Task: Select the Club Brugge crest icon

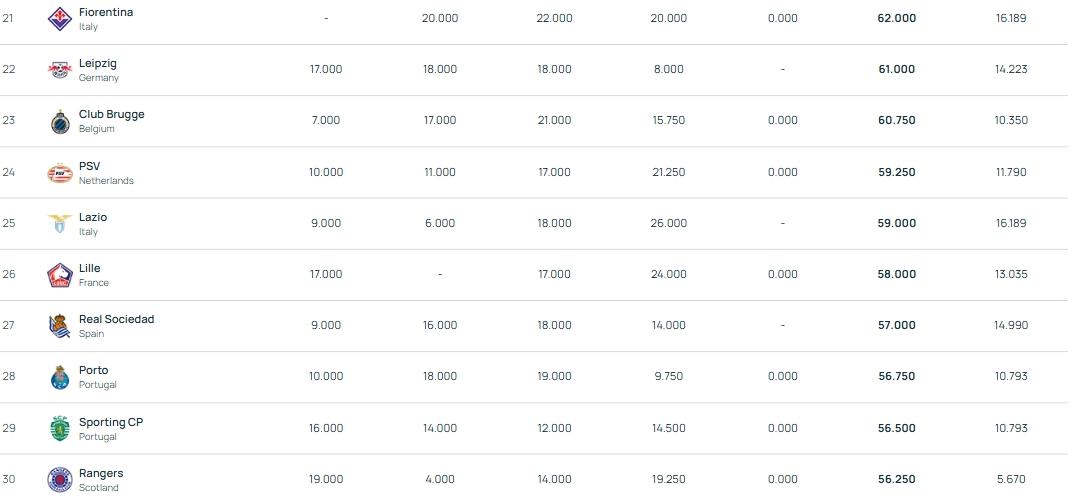Action: (60, 121)
